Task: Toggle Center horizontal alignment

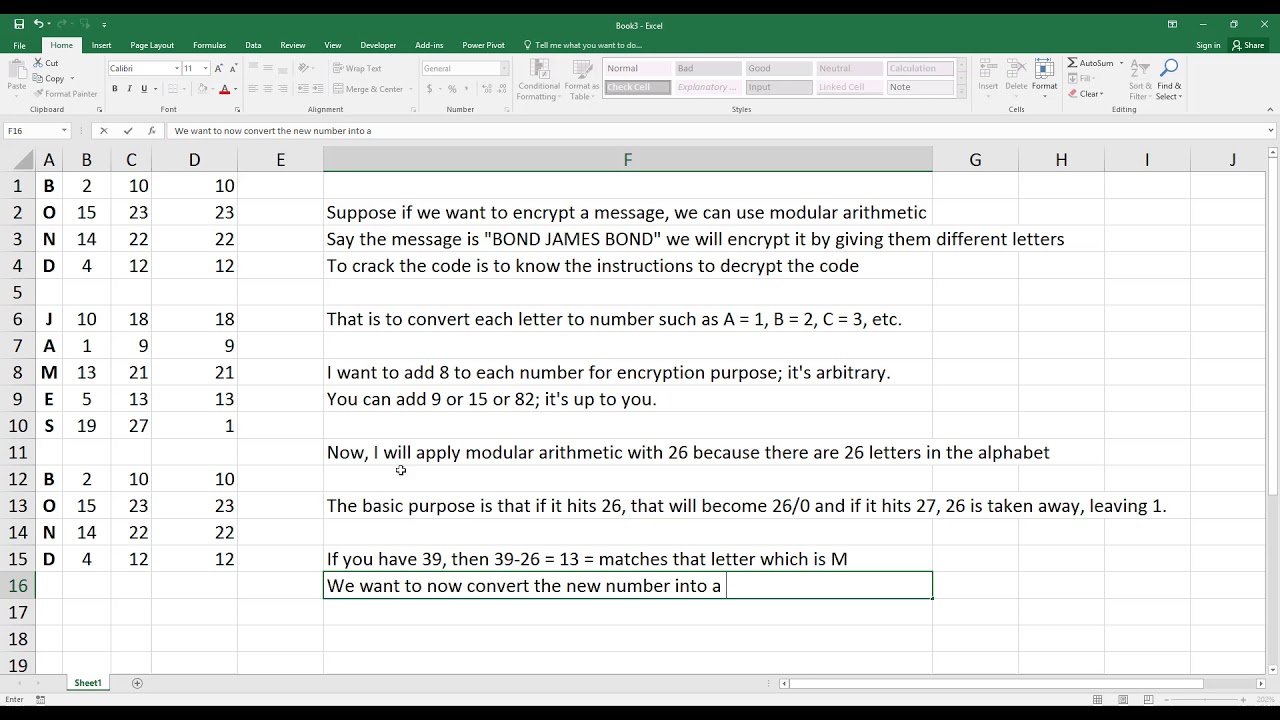Action: pos(268,89)
